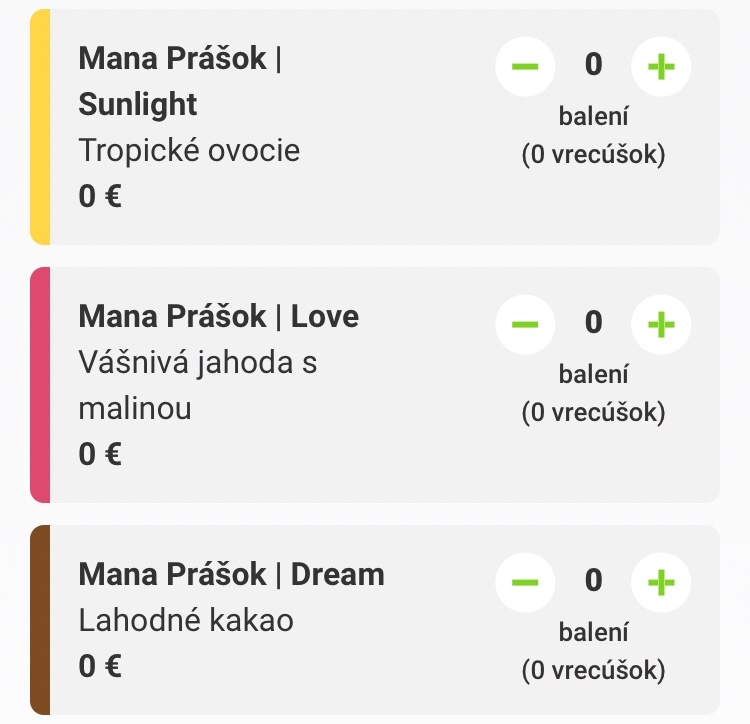
Task: Add one Mana Prášok Love package
Action: click(x=661, y=324)
